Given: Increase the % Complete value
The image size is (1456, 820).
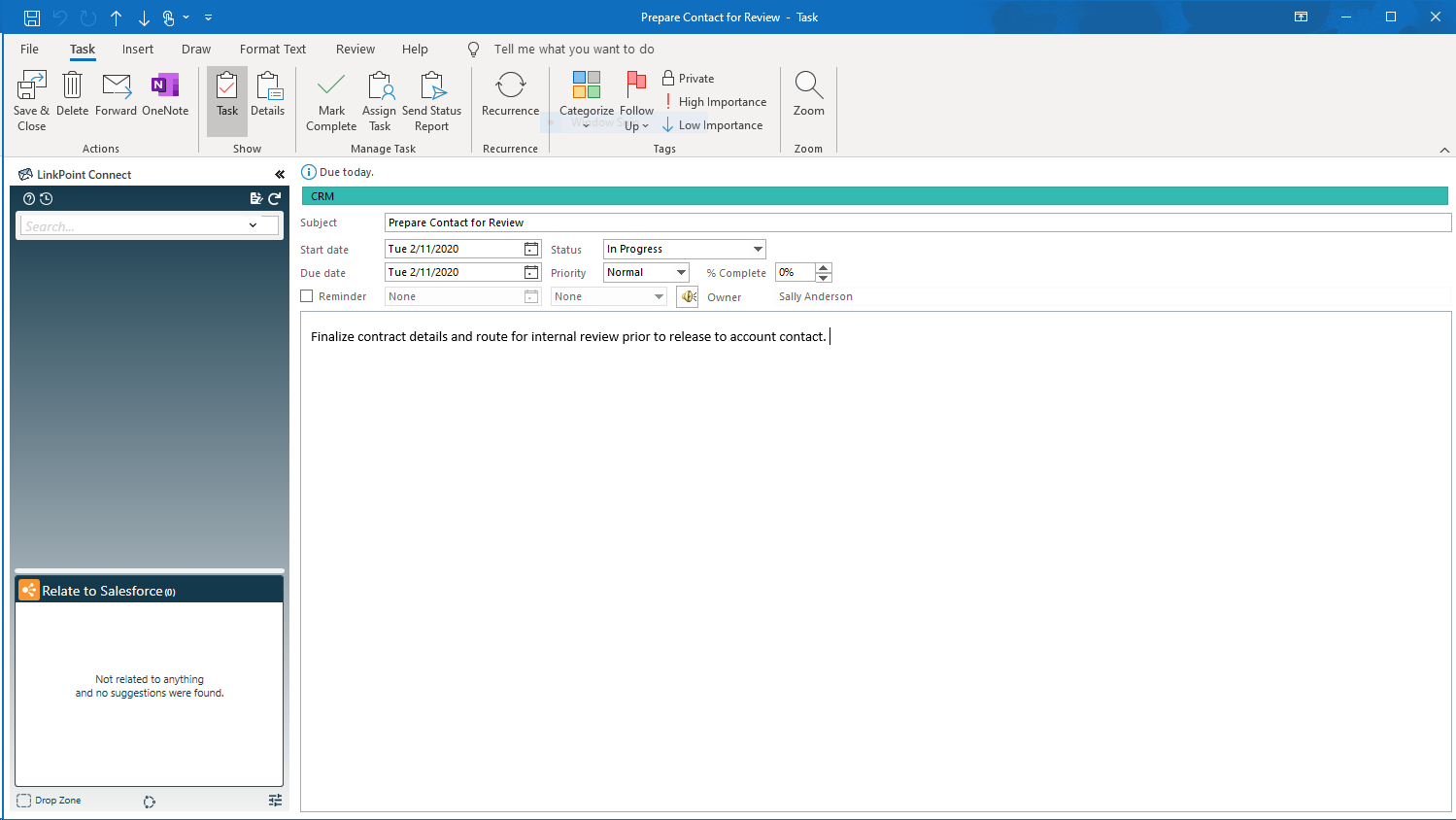Looking at the screenshot, I should pos(824,268).
